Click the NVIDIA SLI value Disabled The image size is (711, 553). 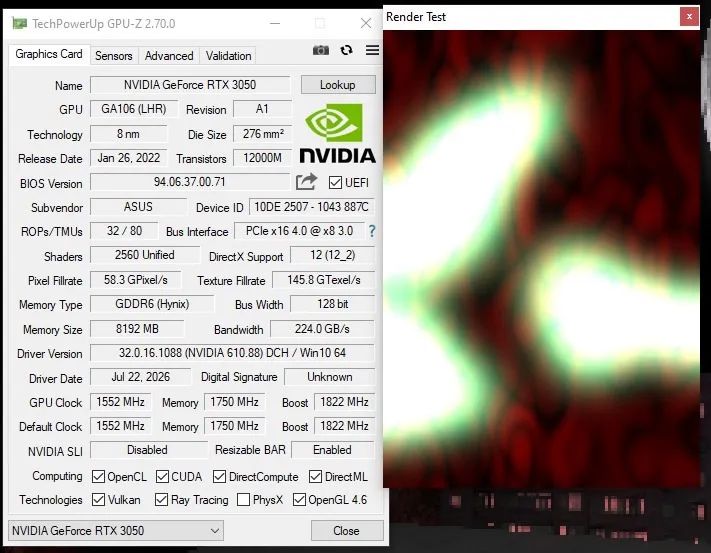(x=148, y=450)
